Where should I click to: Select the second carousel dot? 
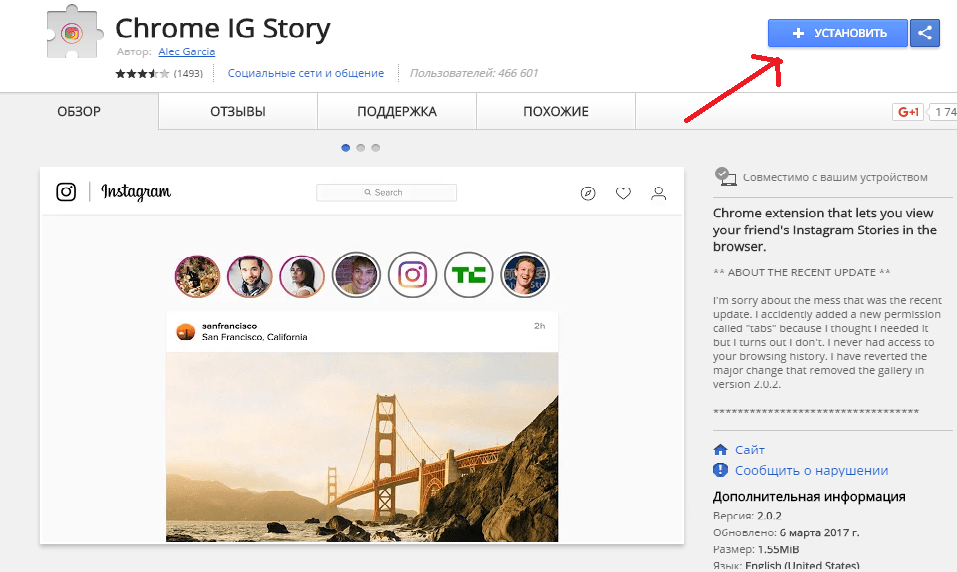(361, 148)
